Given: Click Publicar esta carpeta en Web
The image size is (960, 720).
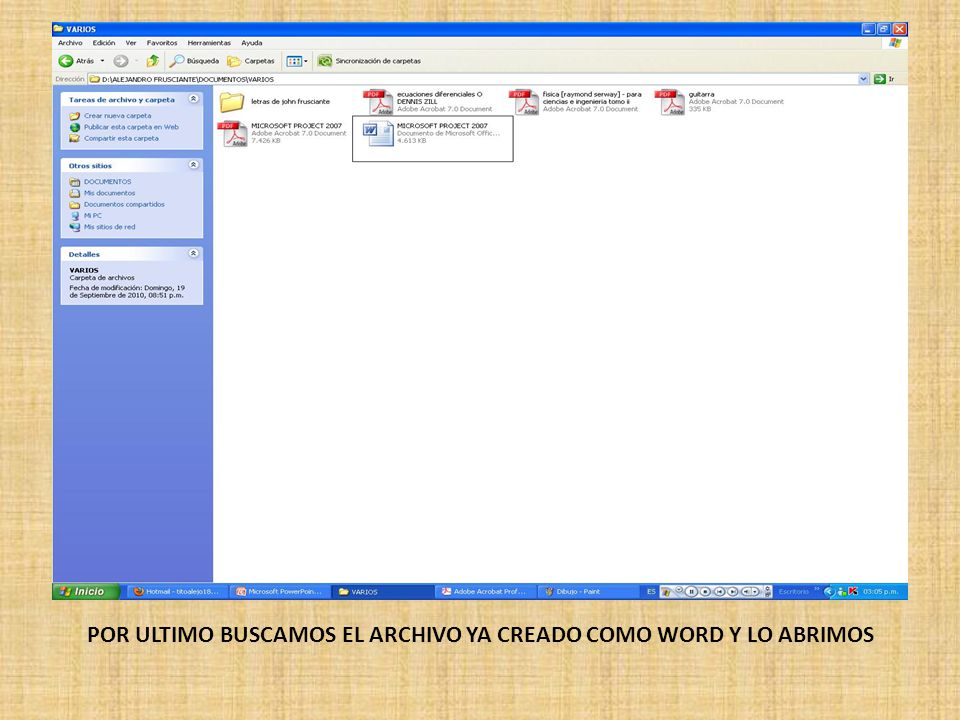Looking at the screenshot, I should [x=132, y=127].
